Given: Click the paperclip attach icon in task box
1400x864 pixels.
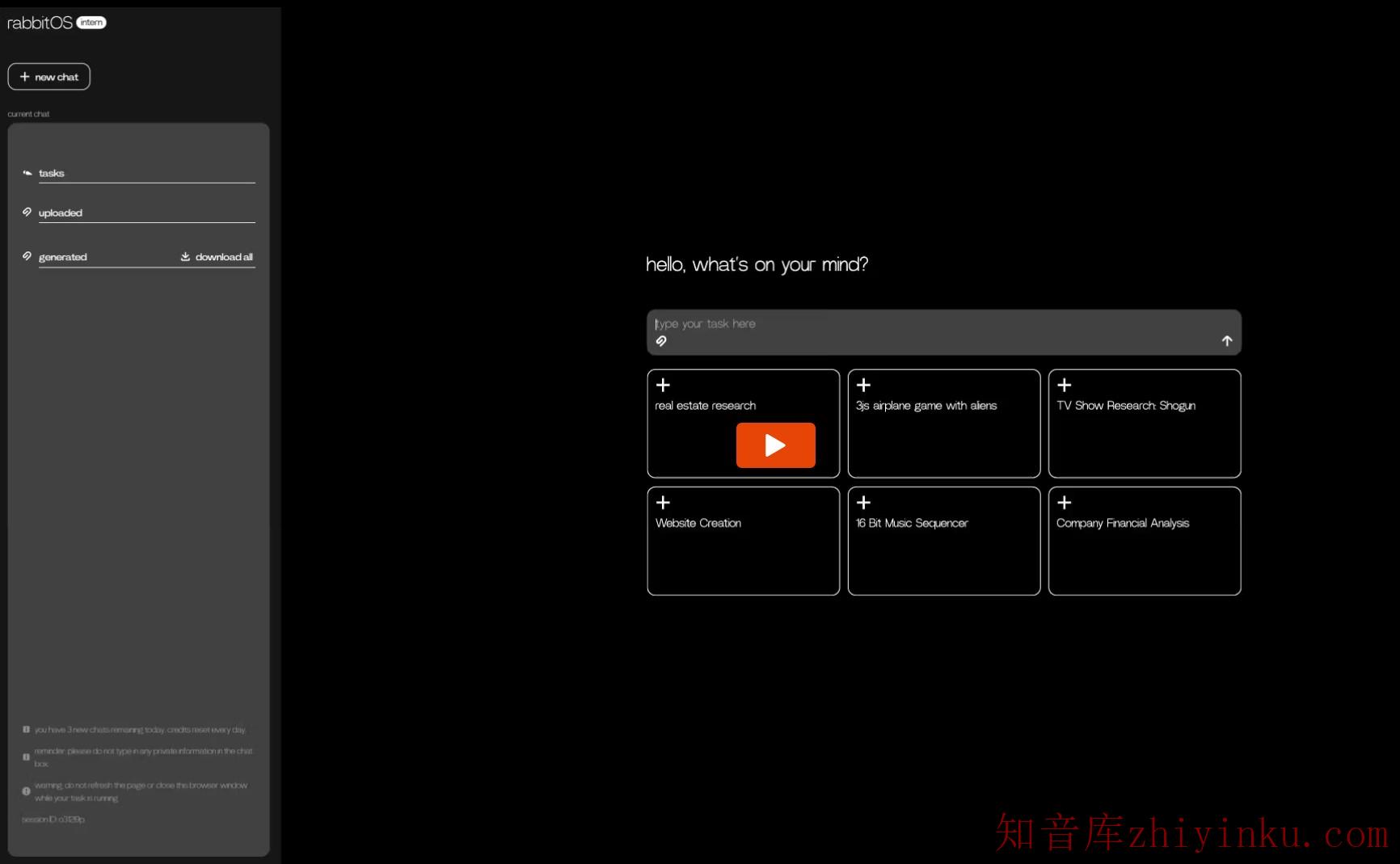Looking at the screenshot, I should (661, 341).
